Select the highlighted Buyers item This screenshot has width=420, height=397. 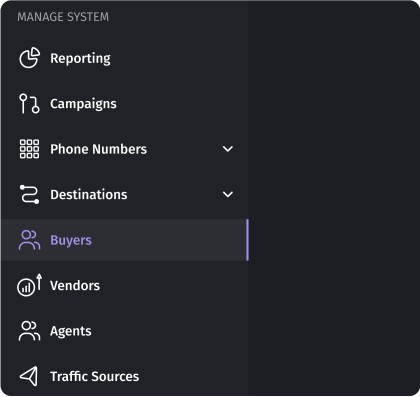(124, 240)
